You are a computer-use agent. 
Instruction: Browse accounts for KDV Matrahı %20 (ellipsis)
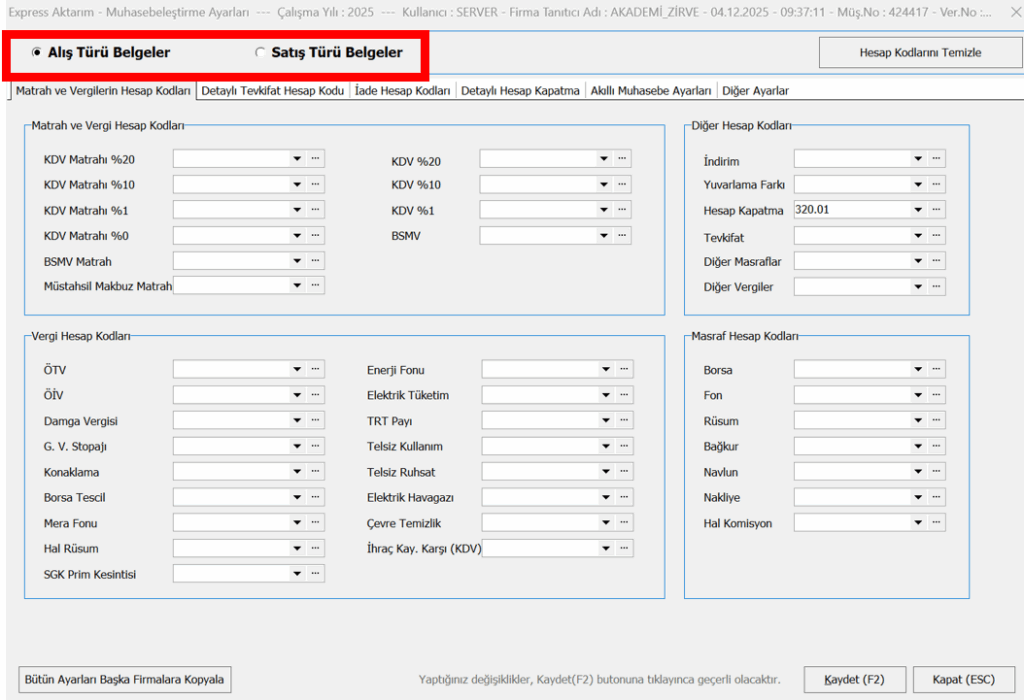pyautogui.click(x=315, y=159)
